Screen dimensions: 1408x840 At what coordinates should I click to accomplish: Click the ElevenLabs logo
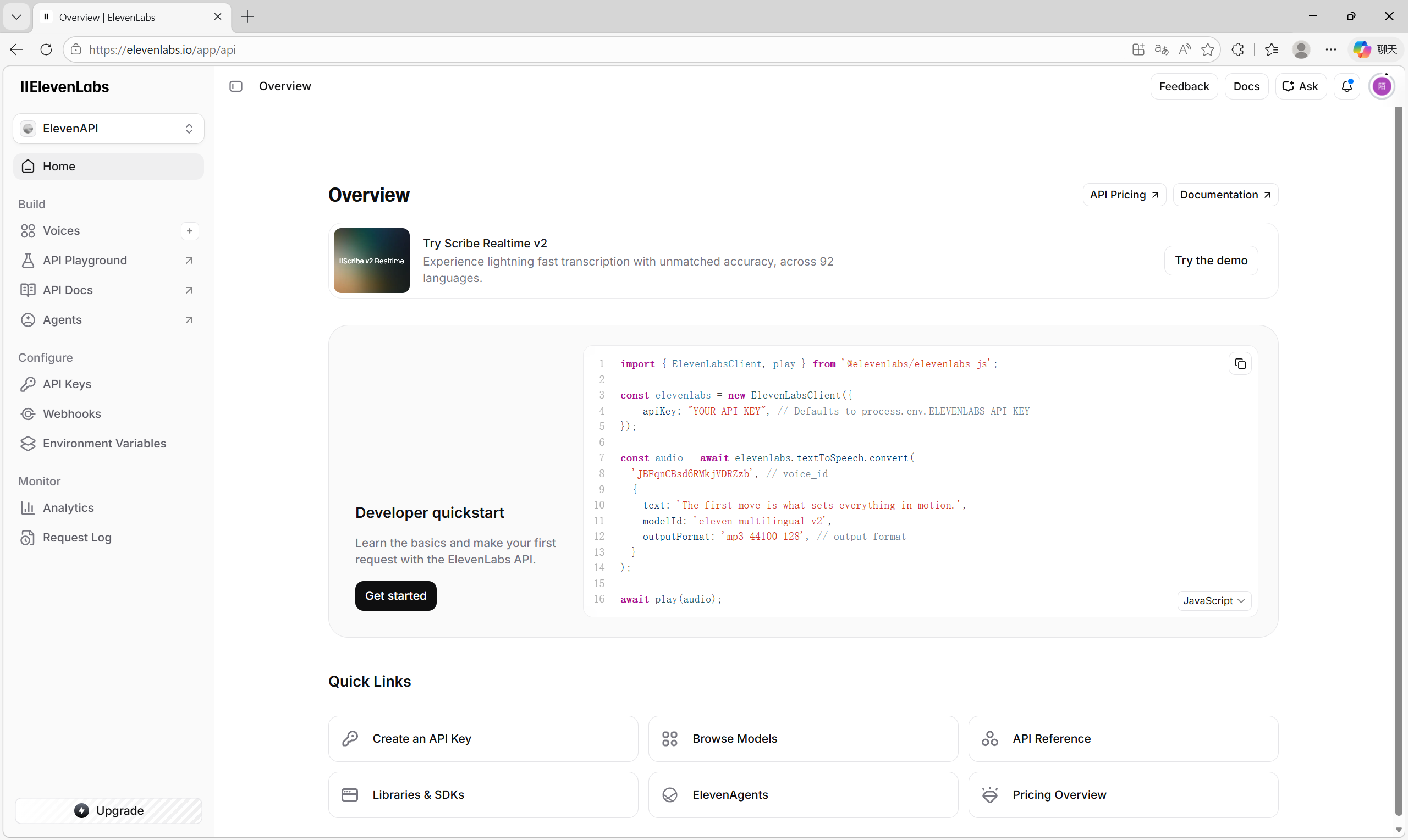(64, 87)
